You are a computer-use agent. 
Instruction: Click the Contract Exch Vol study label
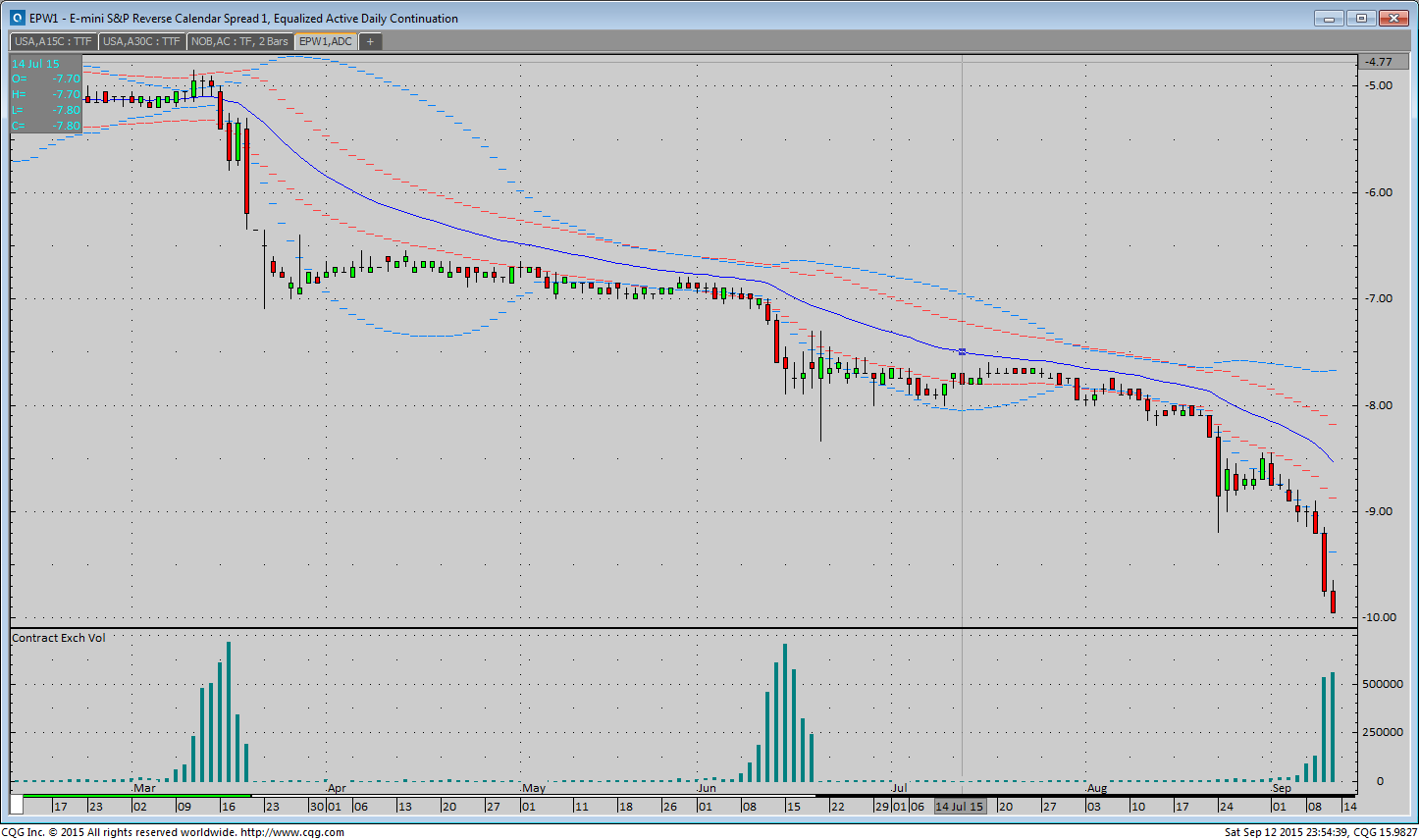[x=59, y=638]
